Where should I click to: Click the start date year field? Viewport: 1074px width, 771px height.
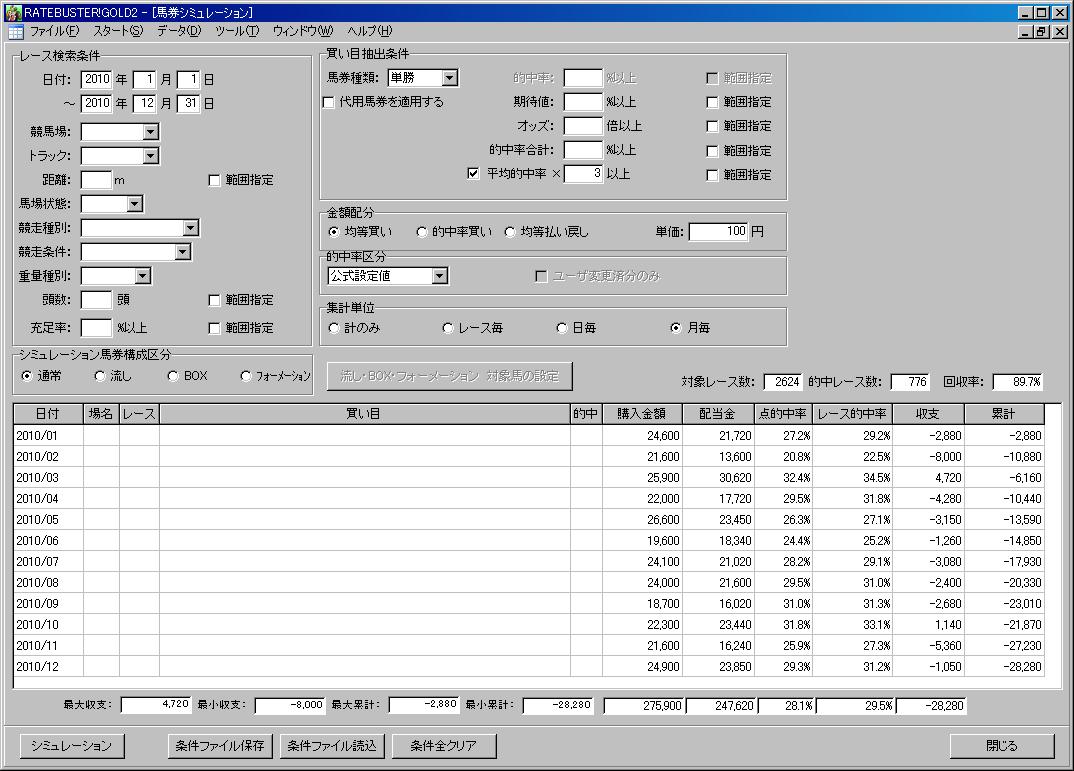click(x=97, y=79)
